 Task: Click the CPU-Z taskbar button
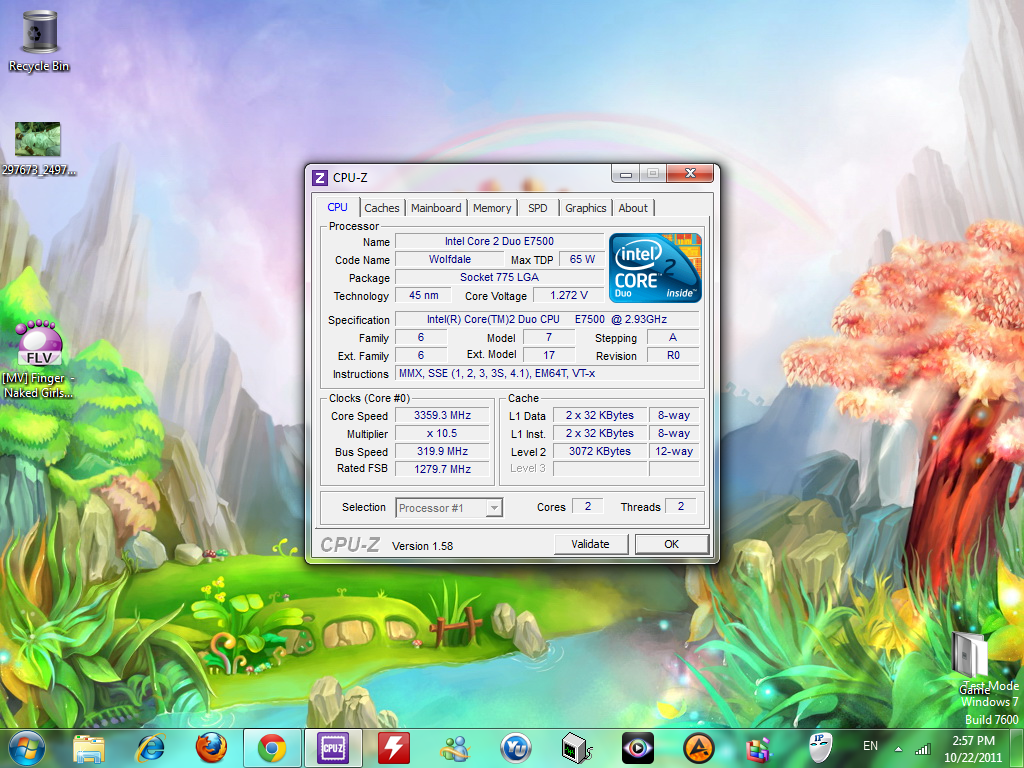[x=333, y=748]
